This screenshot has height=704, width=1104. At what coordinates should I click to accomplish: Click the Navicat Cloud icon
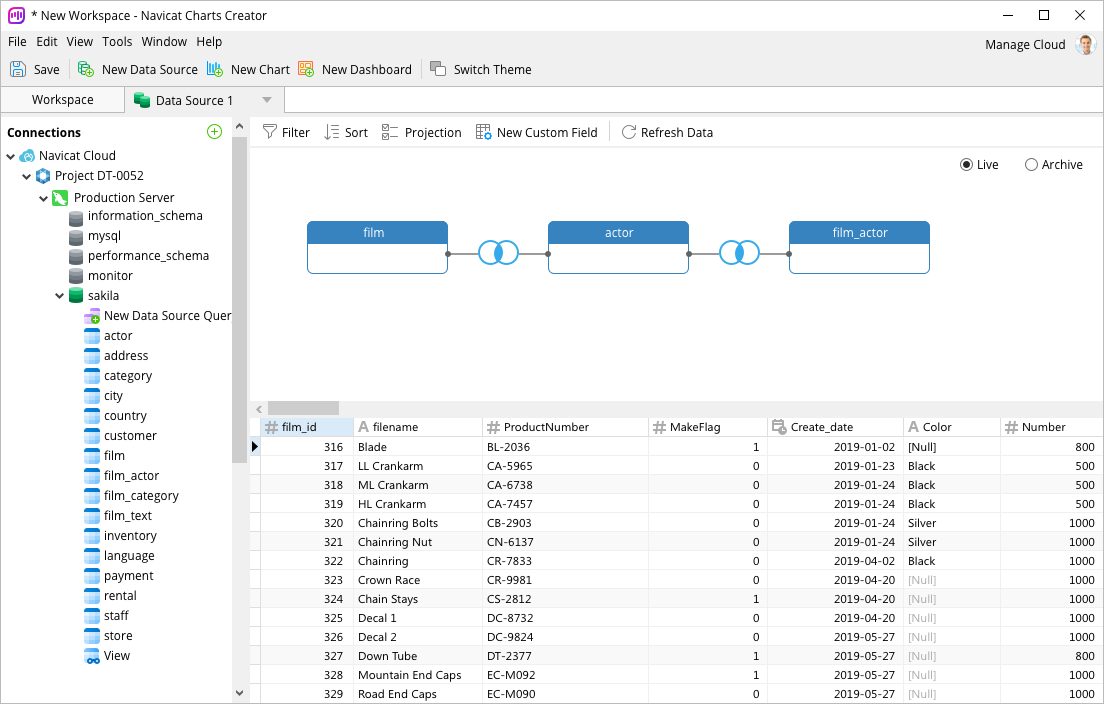tap(27, 156)
